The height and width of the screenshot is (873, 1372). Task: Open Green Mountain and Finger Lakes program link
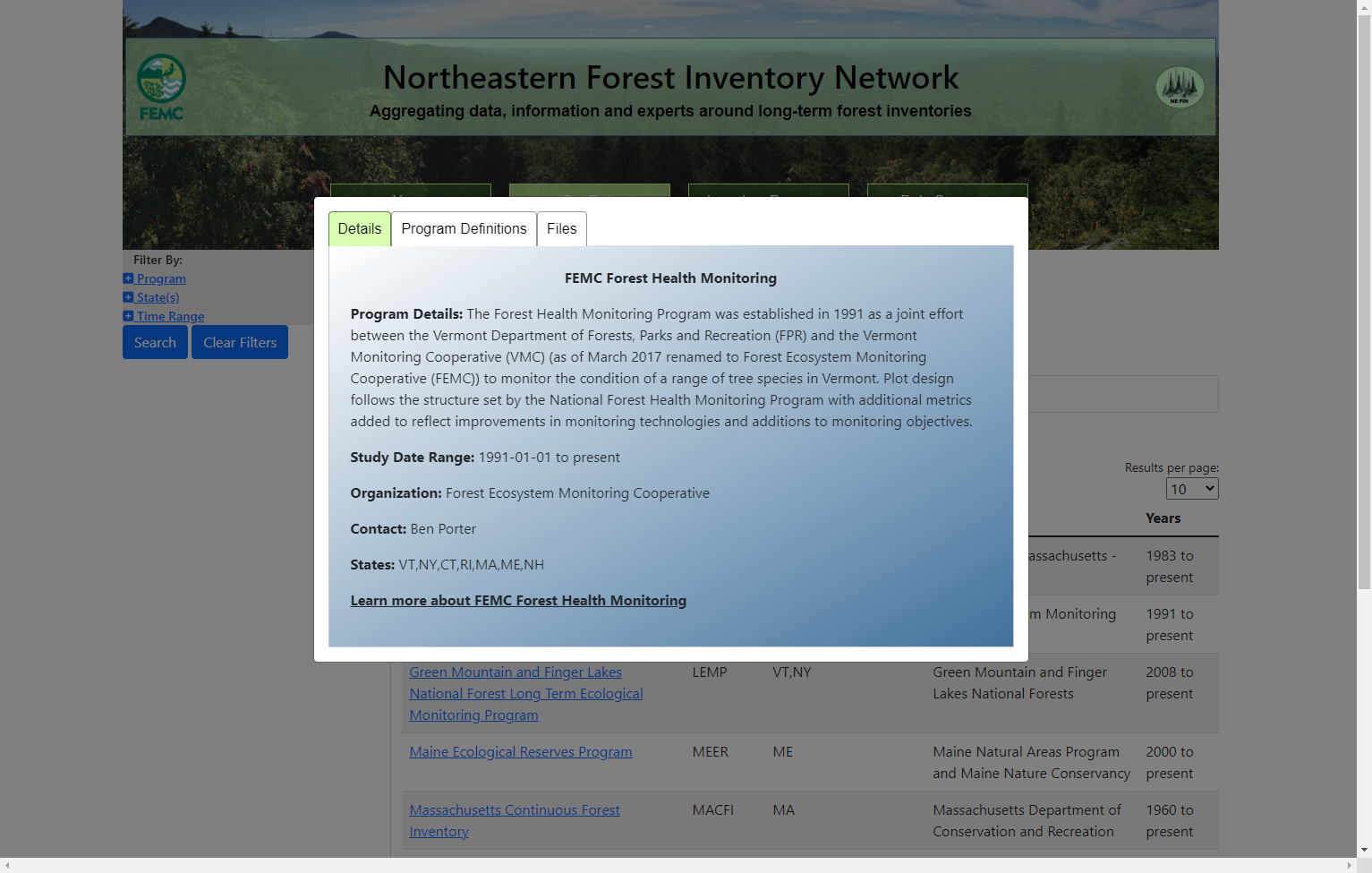click(526, 694)
